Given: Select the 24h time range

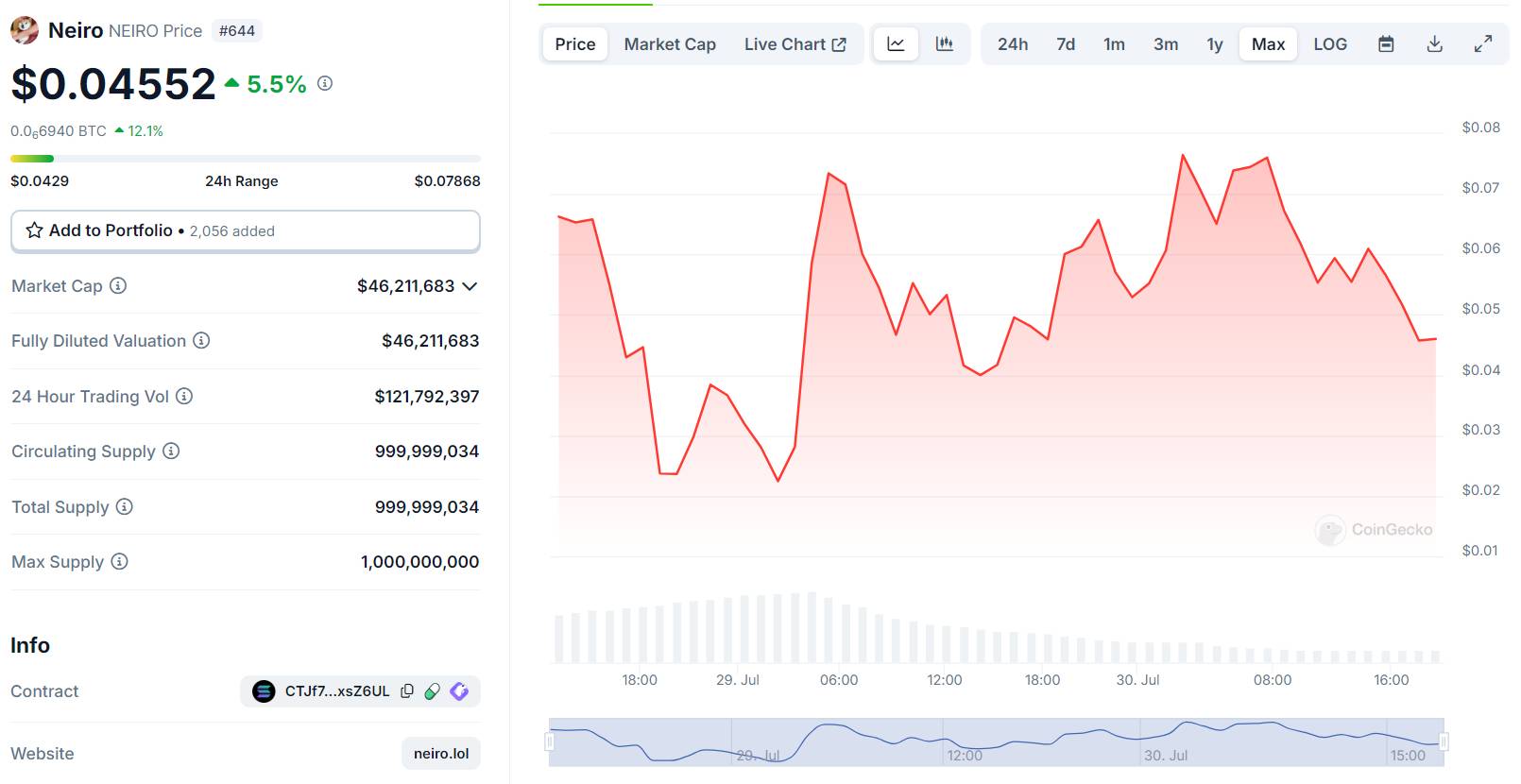Looking at the screenshot, I should (x=1013, y=44).
